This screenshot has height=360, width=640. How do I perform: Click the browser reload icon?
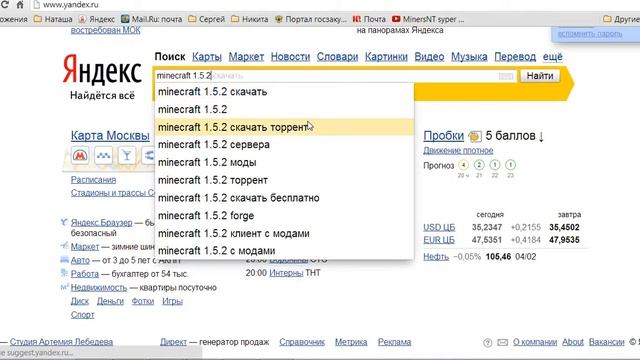click(5, 5)
